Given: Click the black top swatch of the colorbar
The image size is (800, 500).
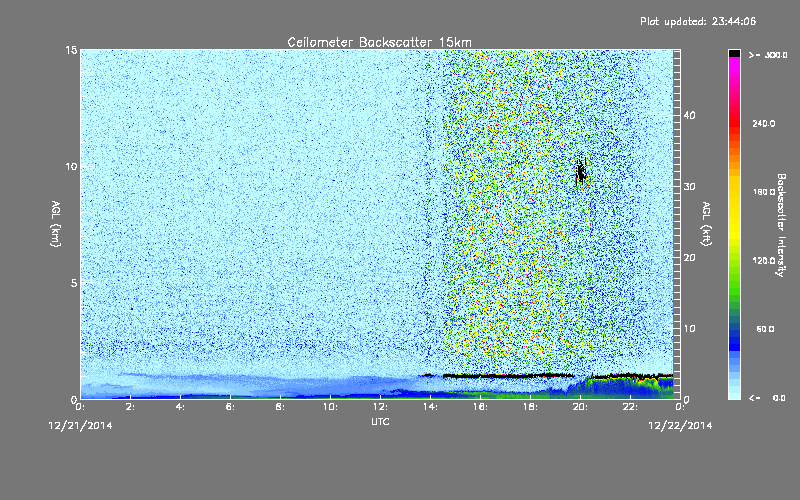Looking at the screenshot, I should 734,53.
